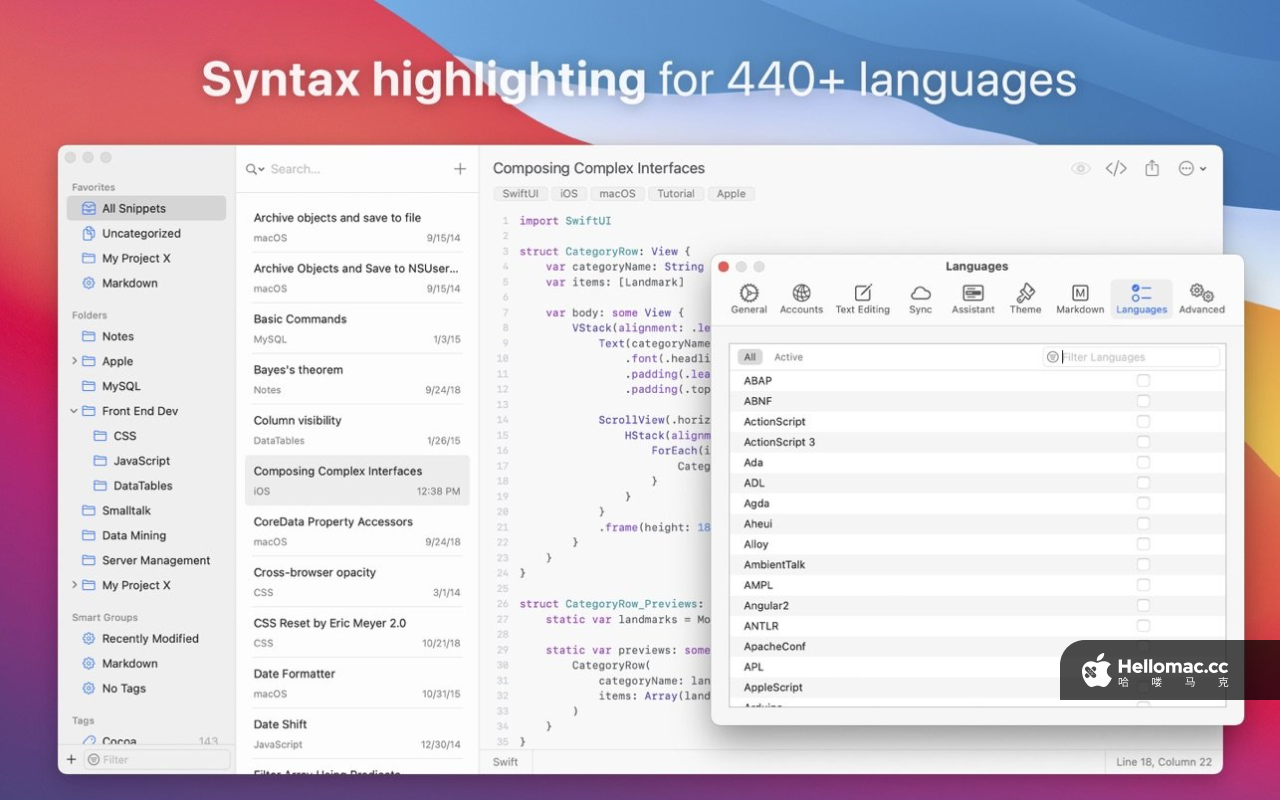The height and width of the screenshot is (800, 1280).
Task: Open the Advanced preferences tab
Action: click(1201, 299)
